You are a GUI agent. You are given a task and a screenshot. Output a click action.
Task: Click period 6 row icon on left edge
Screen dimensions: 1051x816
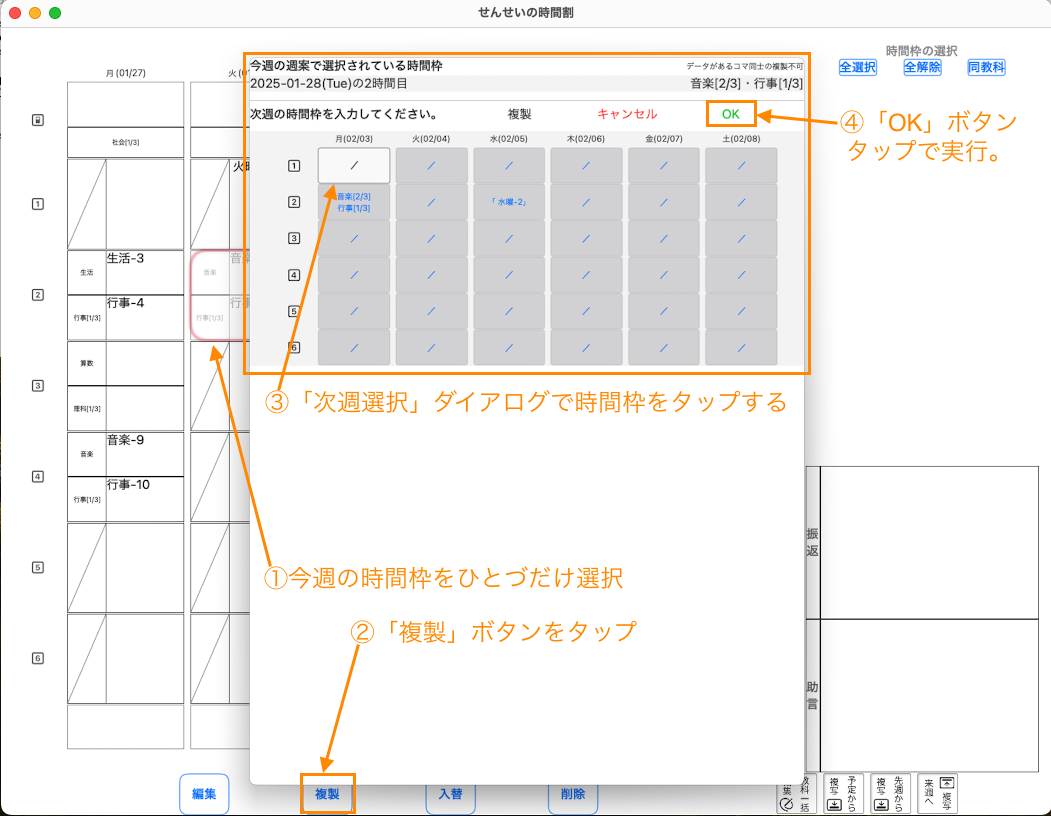[x=38, y=658]
